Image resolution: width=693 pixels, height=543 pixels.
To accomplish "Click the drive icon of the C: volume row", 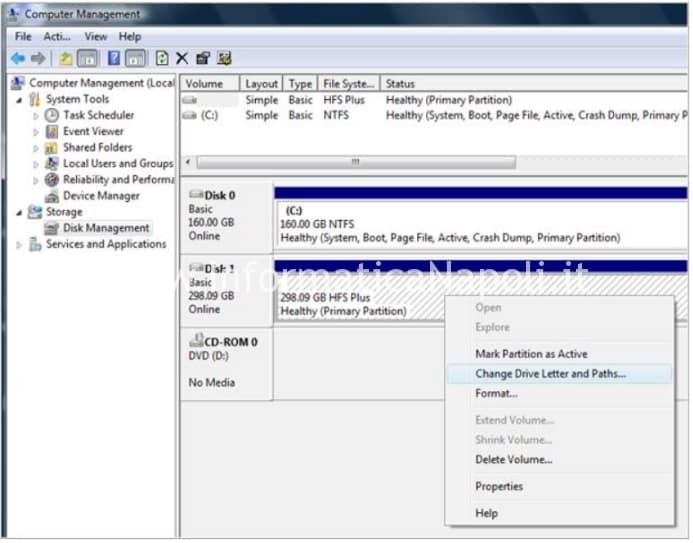I will tap(190, 116).
